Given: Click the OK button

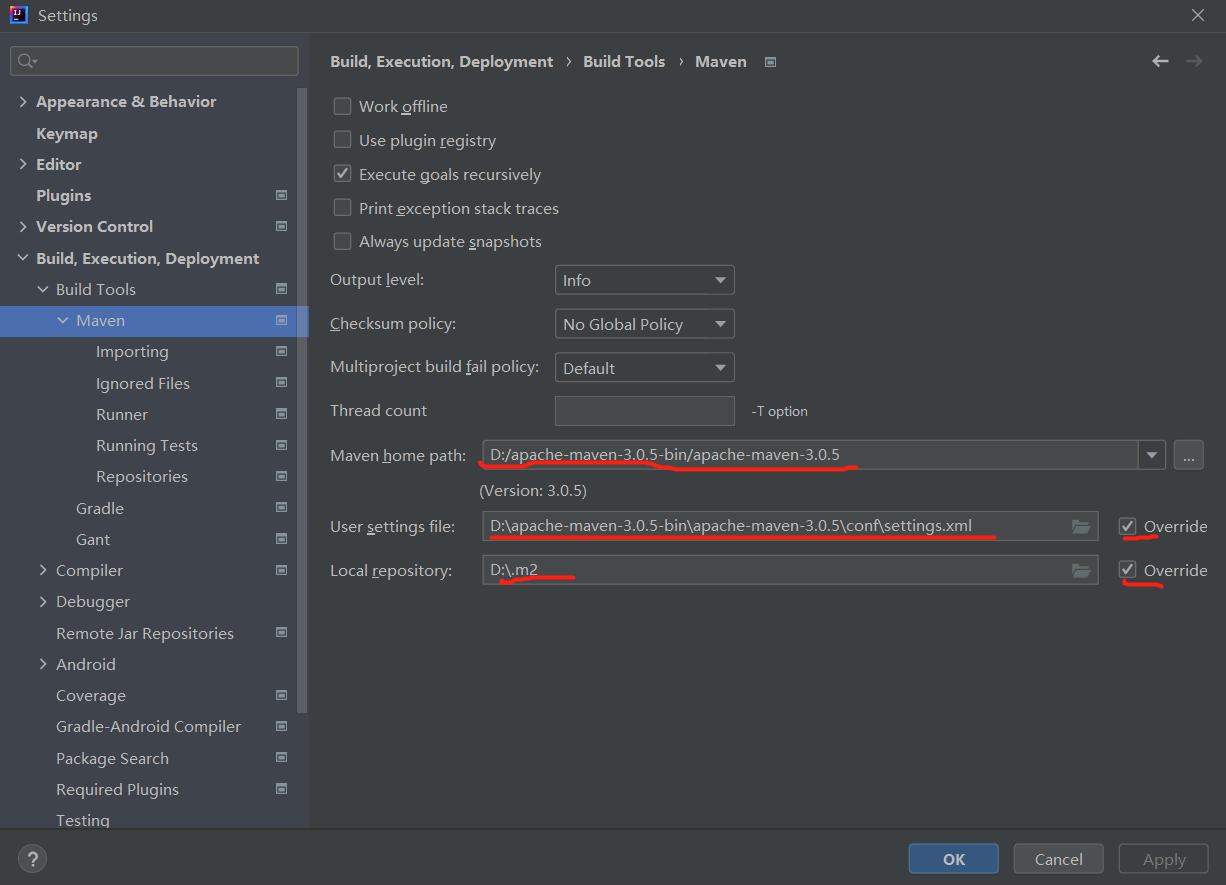Looking at the screenshot, I should coord(953,858).
